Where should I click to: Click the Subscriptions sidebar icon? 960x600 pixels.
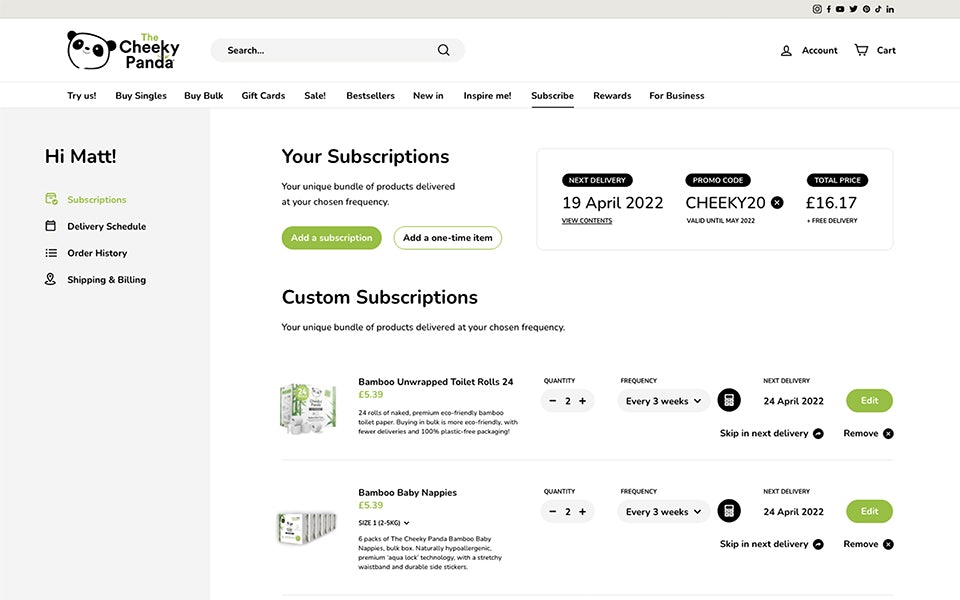point(51,199)
